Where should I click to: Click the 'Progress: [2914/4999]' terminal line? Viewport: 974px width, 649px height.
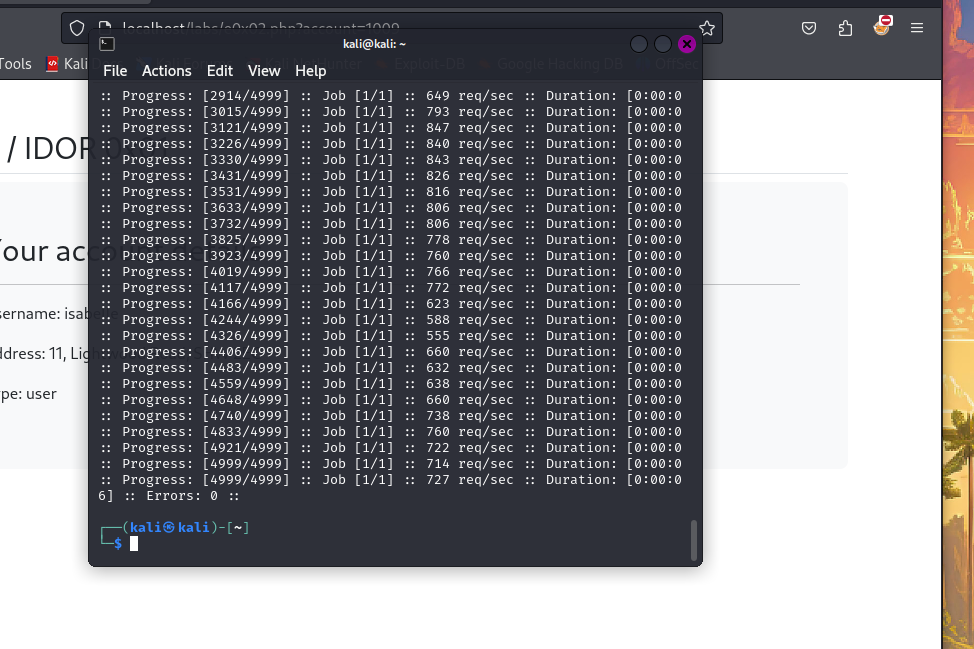[391, 96]
